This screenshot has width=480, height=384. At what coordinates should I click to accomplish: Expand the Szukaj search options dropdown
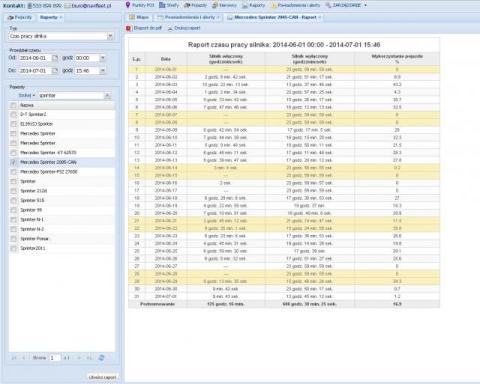pos(27,96)
